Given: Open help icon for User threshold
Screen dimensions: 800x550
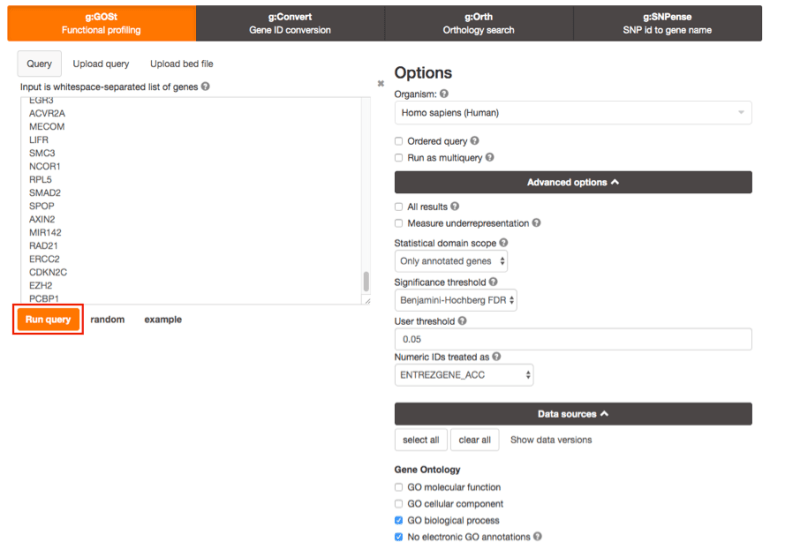Looking at the screenshot, I should coord(462,321).
